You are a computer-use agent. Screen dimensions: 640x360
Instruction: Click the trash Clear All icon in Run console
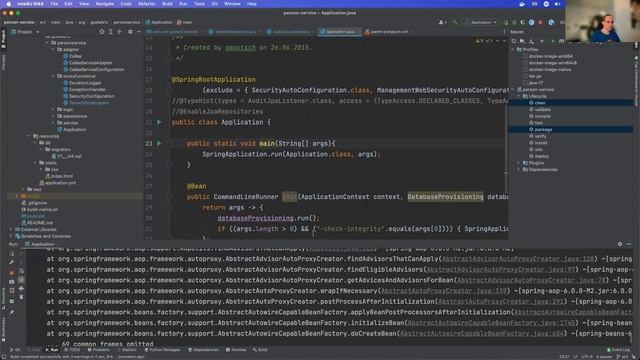coord(21,297)
